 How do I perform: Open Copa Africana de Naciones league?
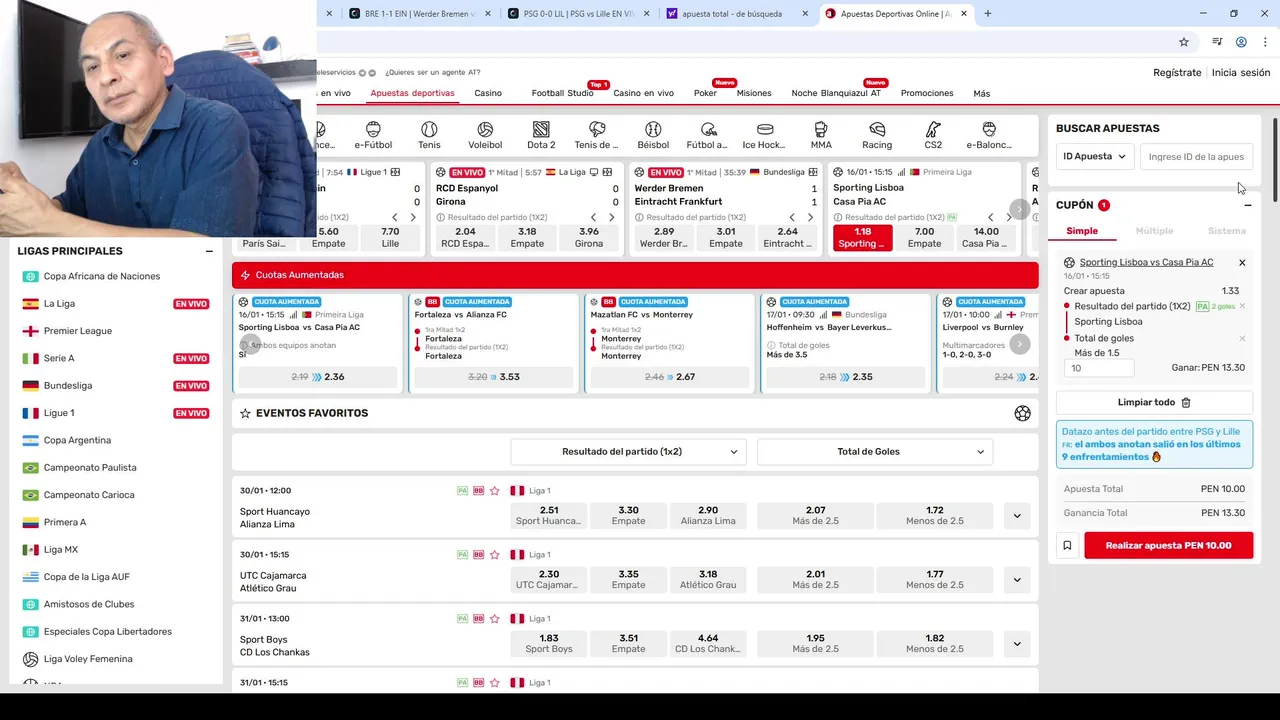[102, 276]
